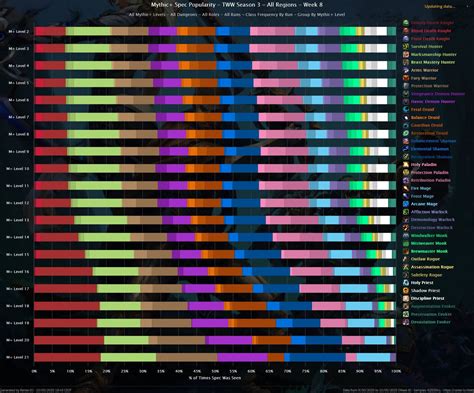Select the Mistweaver Monk icon
This screenshot has height=393, width=474.
pos(406,243)
